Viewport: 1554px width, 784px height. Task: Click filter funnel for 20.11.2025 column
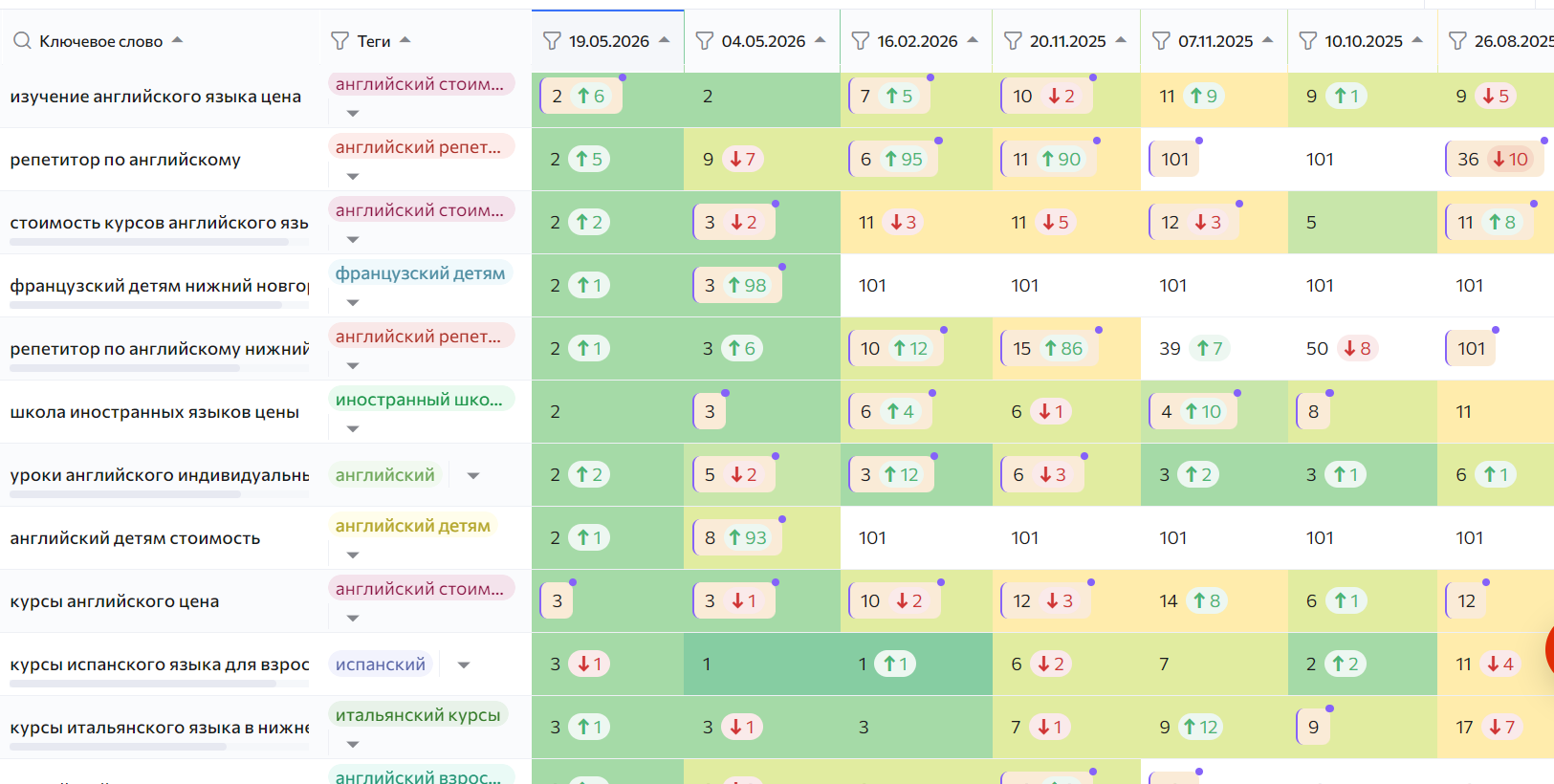pos(1013,41)
